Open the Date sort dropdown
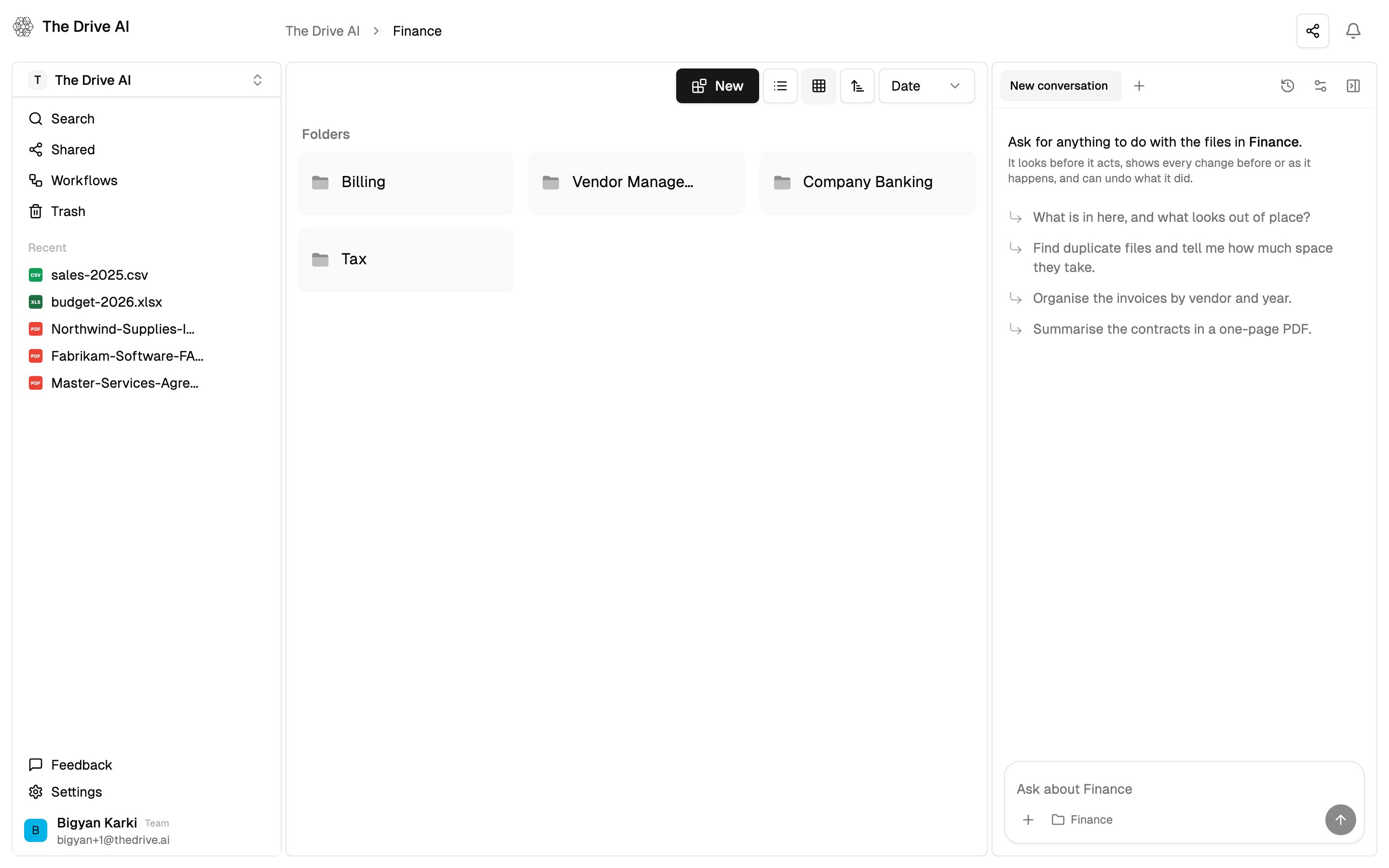Viewport: 1389px width, 868px height. (926, 86)
